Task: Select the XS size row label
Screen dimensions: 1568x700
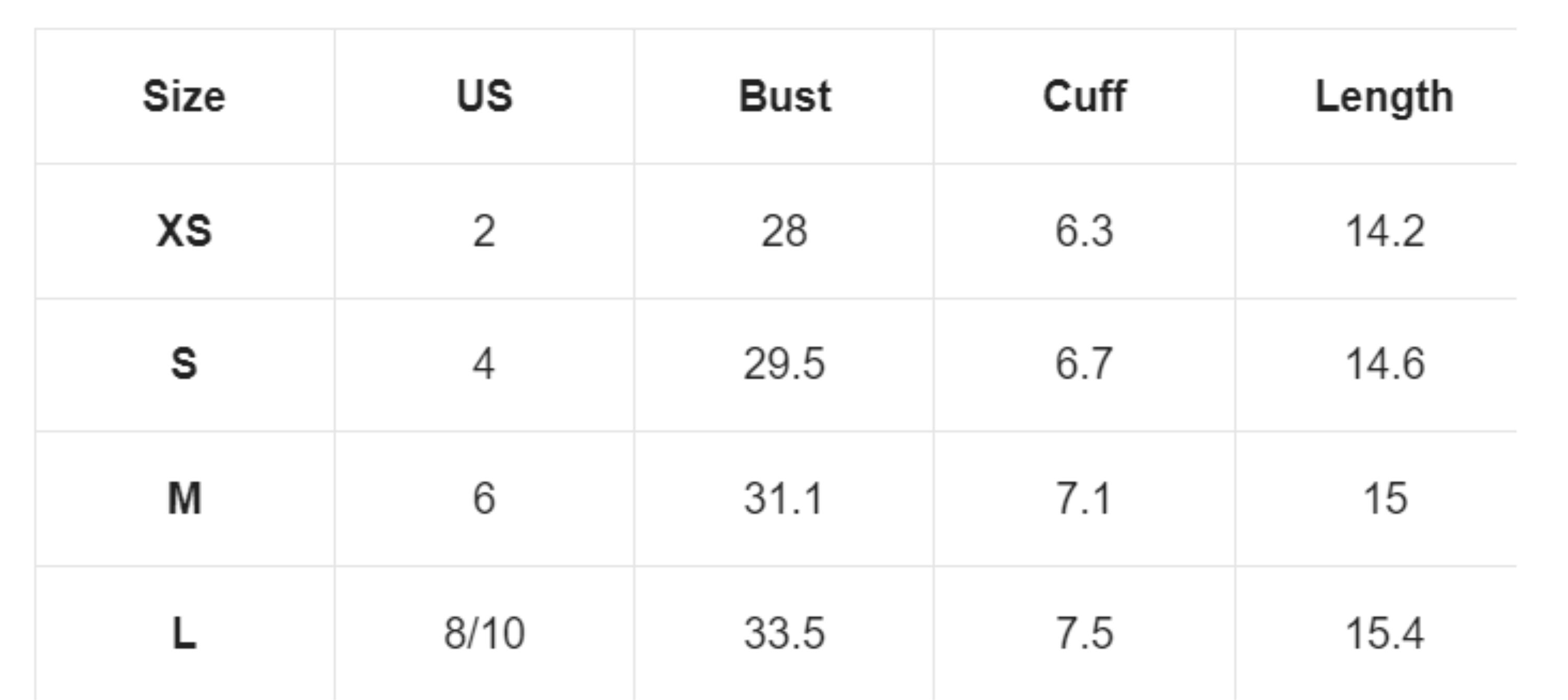Action: (184, 231)
